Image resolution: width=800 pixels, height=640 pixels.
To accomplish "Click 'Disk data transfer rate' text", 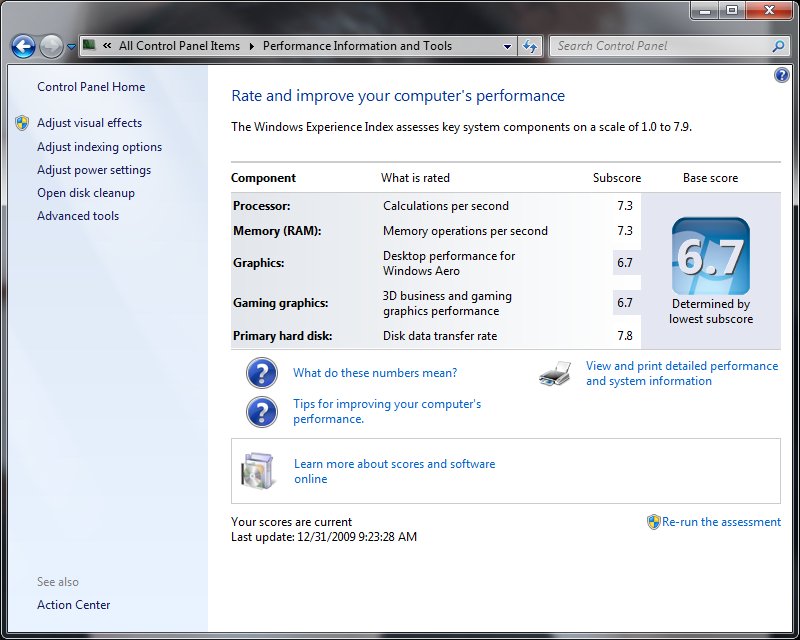I will [440, 336].
